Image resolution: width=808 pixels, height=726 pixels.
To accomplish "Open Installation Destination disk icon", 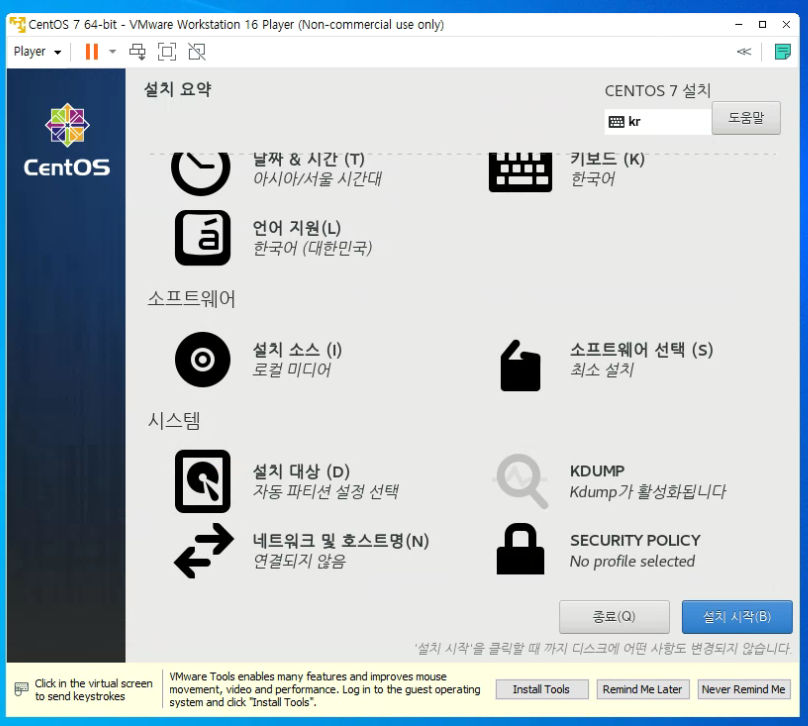I will (x=203, y=481).
